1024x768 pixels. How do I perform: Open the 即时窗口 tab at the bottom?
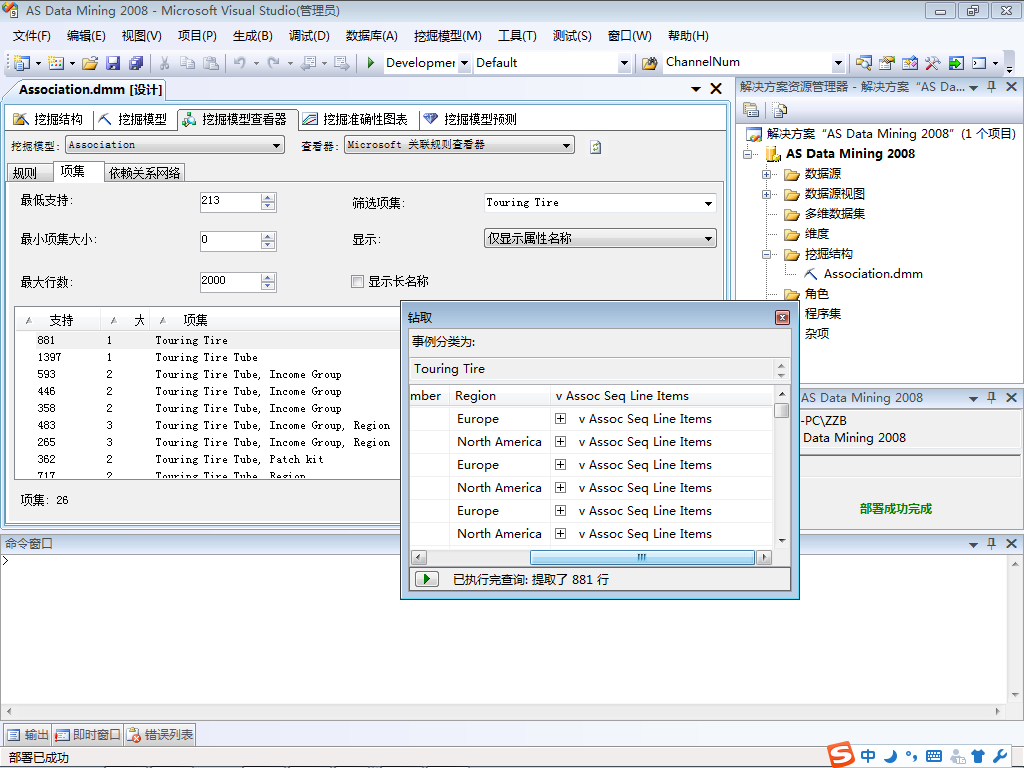pos(88,735)
